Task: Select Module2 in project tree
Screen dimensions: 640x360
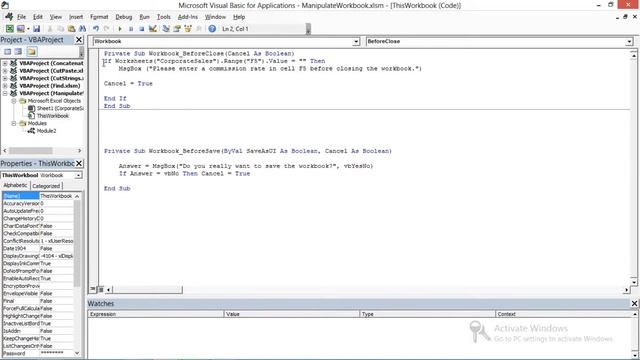Action: click(x=46, y=131)
